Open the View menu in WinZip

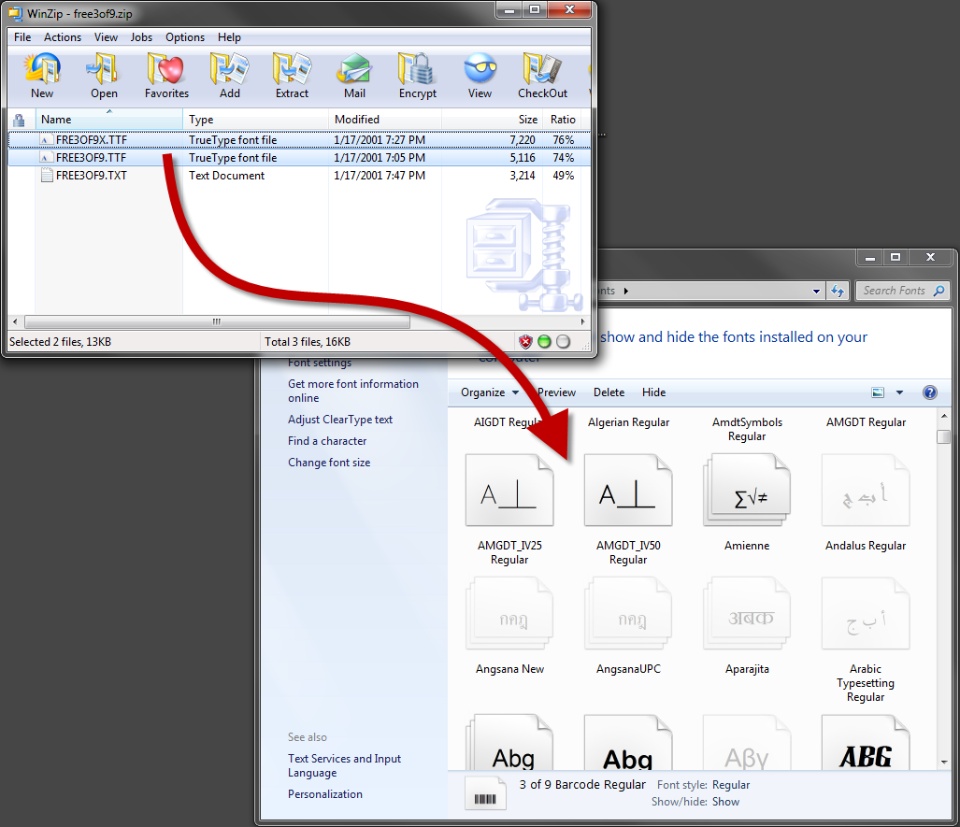(105, 37)
